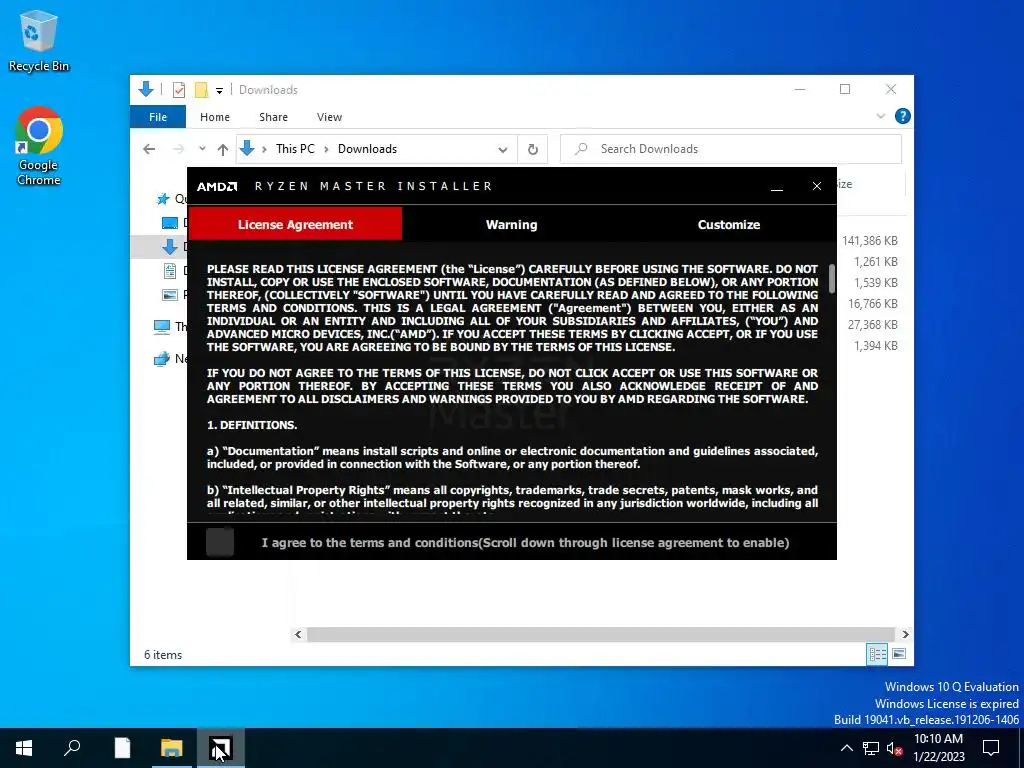Open the clock showing 10:10 AM

coord(938,748)
